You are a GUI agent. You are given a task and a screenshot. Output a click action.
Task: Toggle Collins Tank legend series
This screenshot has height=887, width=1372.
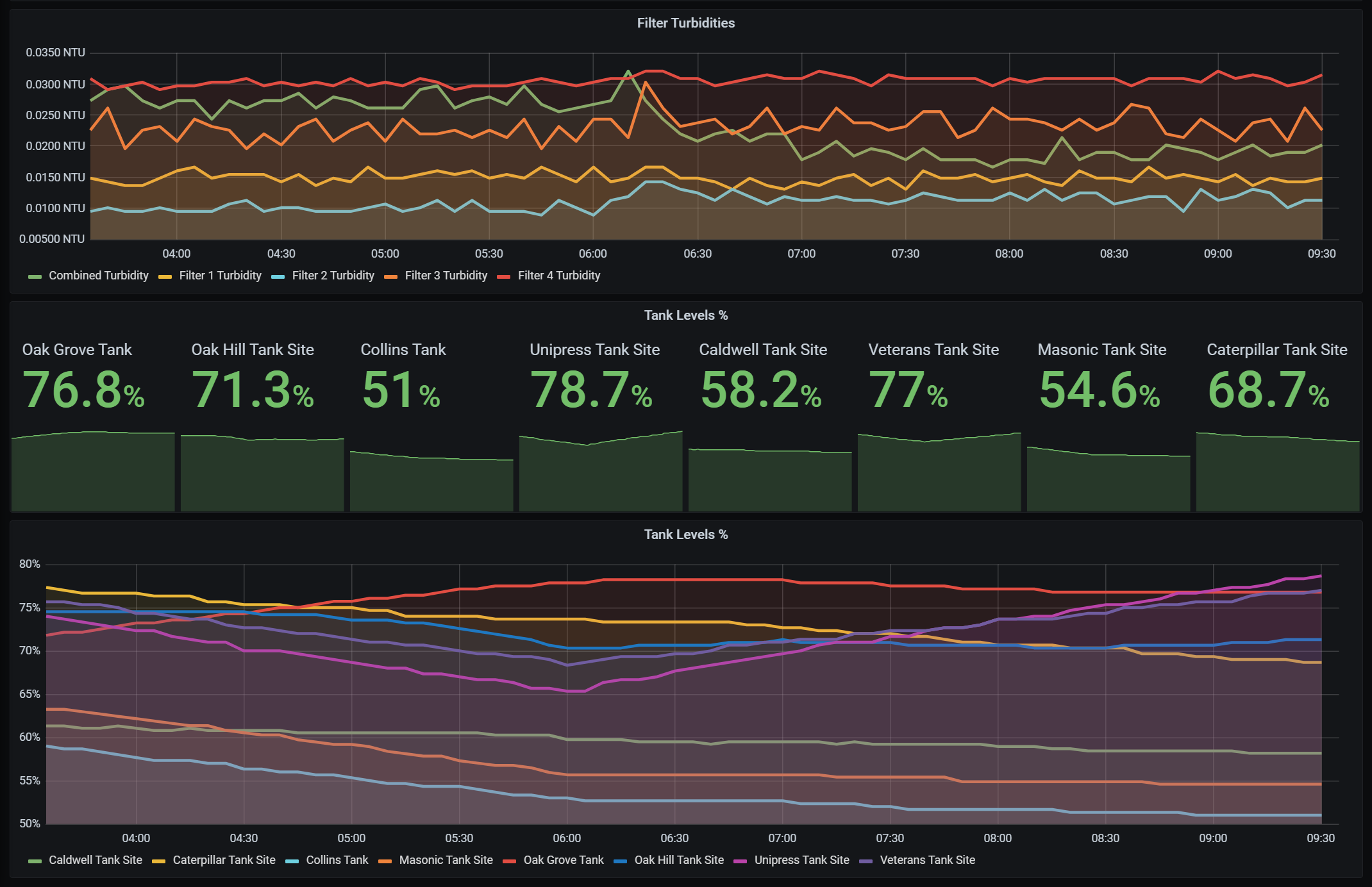pos(337,860)
